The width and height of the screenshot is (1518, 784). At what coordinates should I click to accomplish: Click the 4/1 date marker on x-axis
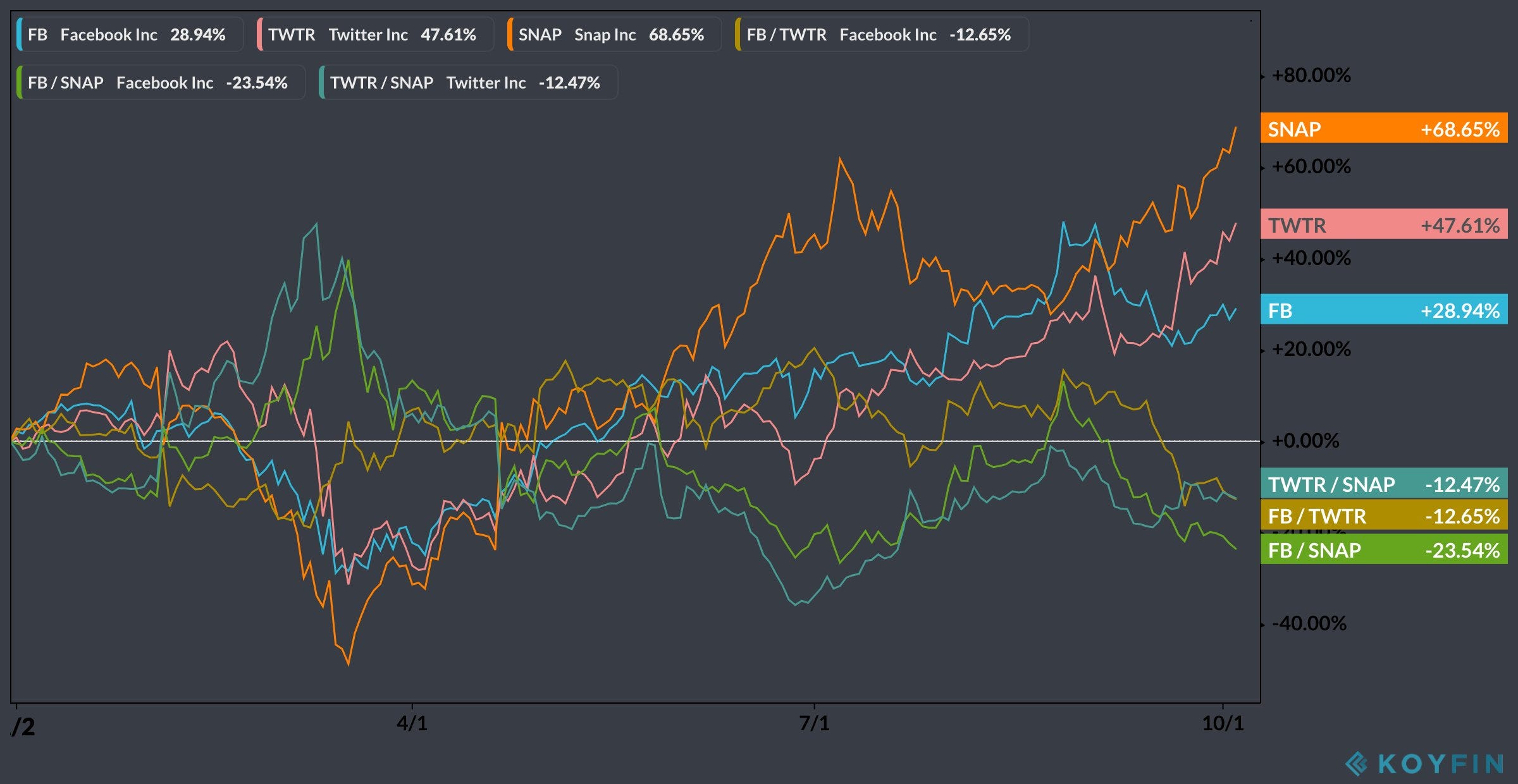coord(412,723)
